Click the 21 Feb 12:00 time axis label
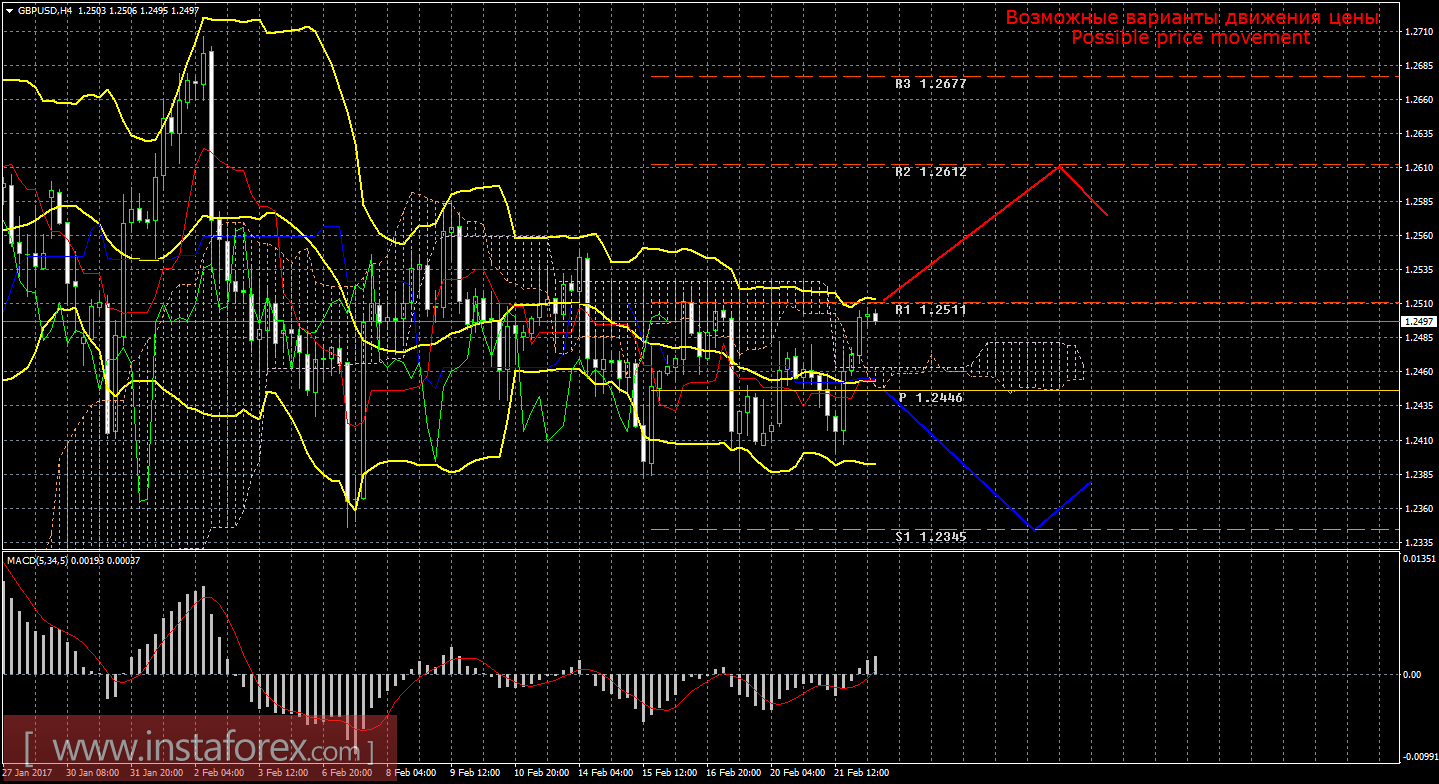 861,773
